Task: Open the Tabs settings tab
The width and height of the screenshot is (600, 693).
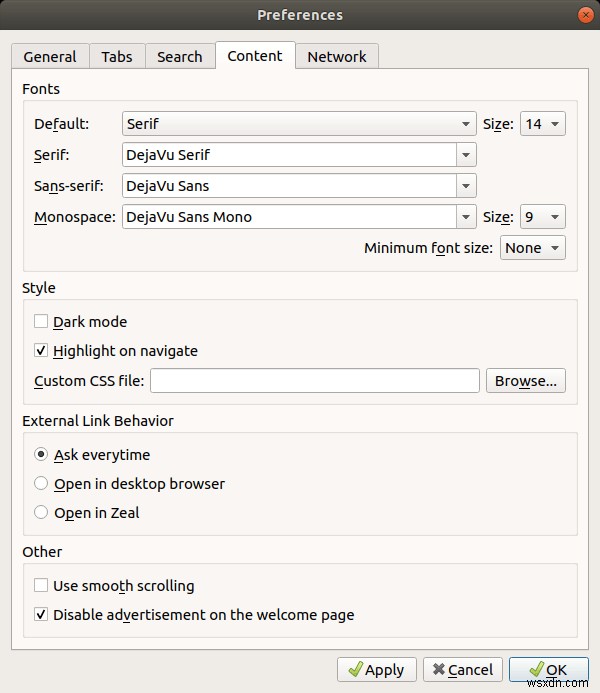Action: pos(117,57)
